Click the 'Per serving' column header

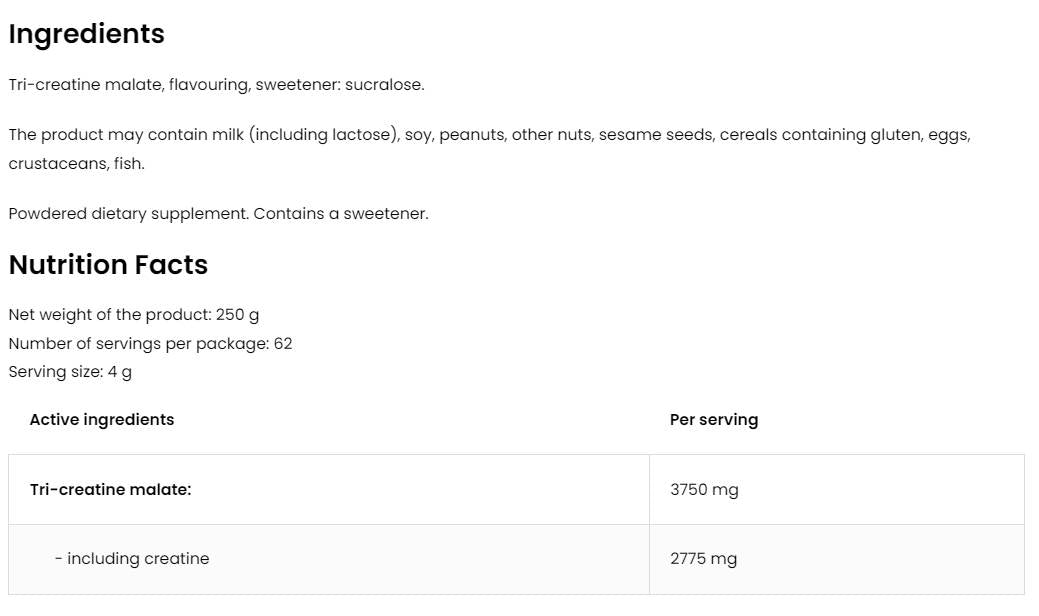click(713, 420)
